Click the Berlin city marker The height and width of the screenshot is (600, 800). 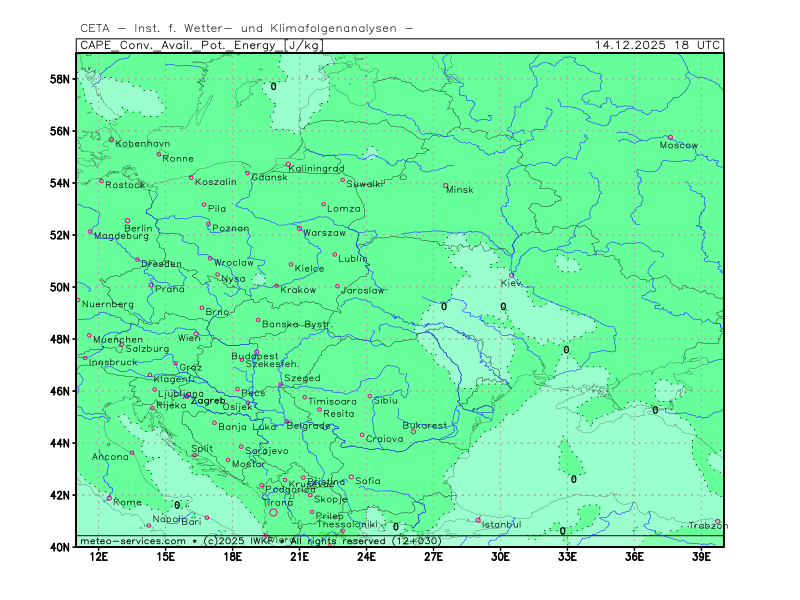tap(127, 221)
